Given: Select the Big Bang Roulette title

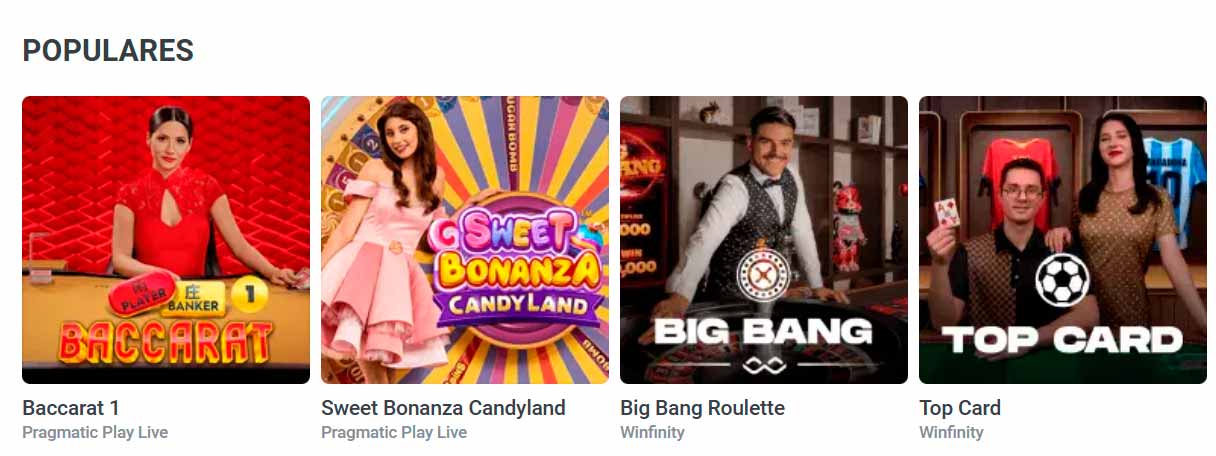Looking at the screenshot, I should tap(702, 408).
